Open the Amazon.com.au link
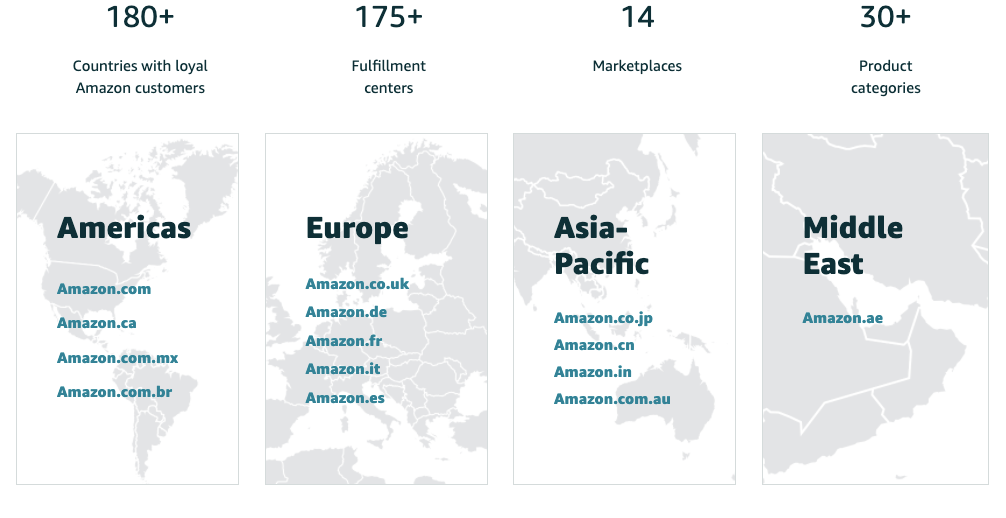1006x518 pixels. 612,399
